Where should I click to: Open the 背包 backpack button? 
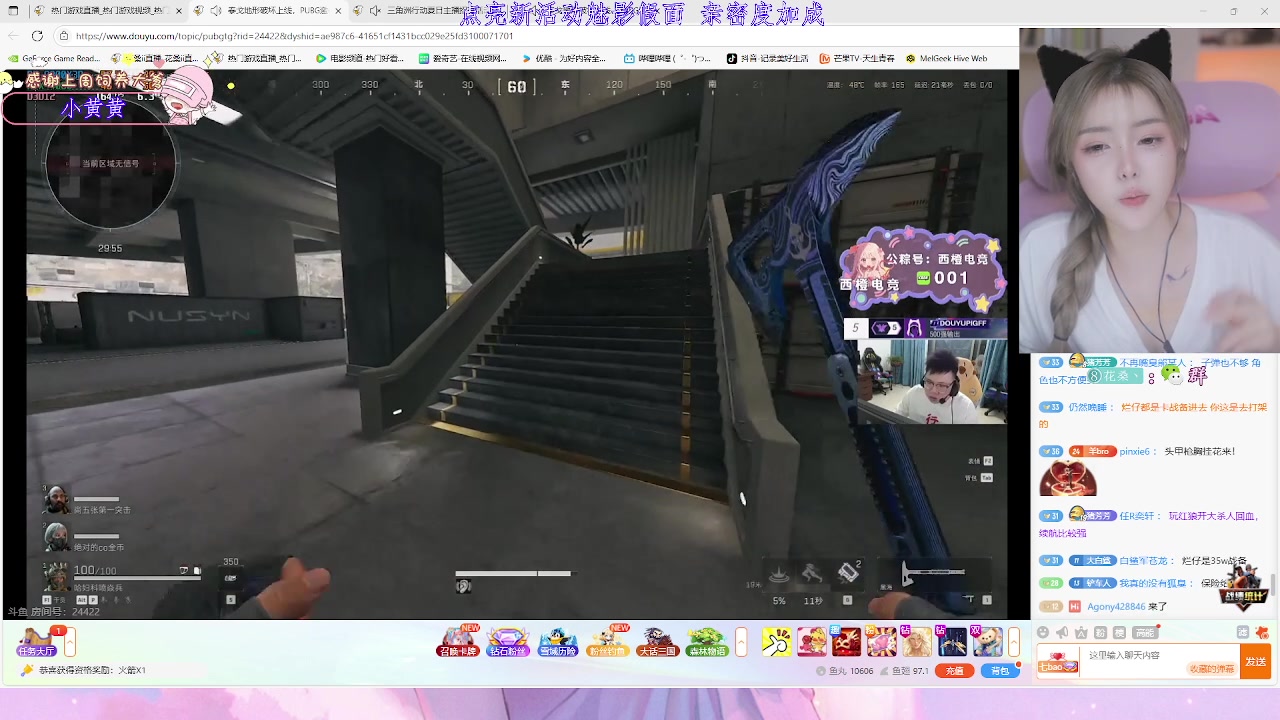[x=999, y=671]
